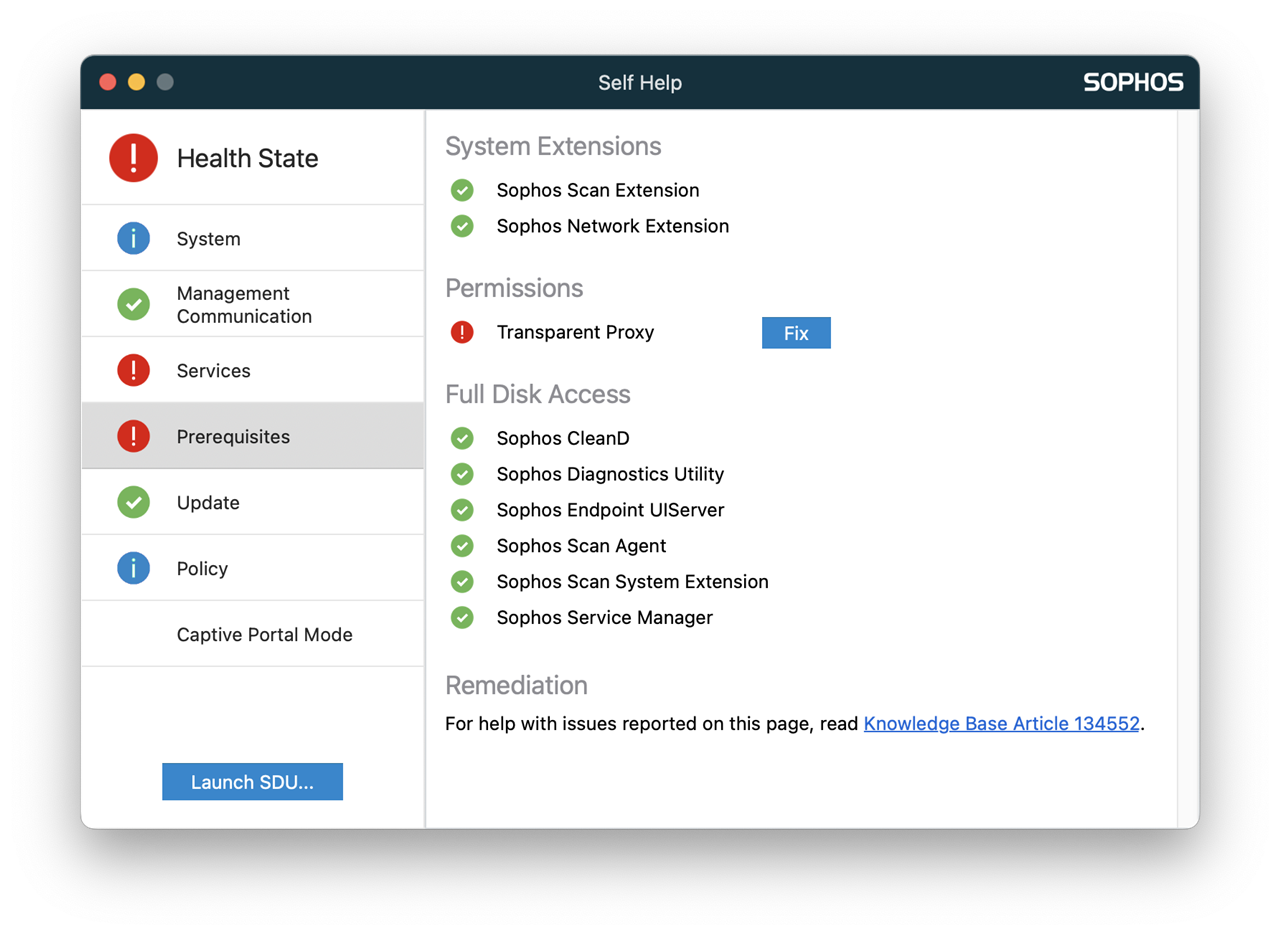Close the Self Help window
The image size is (1280, 935).
(x=108, y=82)
